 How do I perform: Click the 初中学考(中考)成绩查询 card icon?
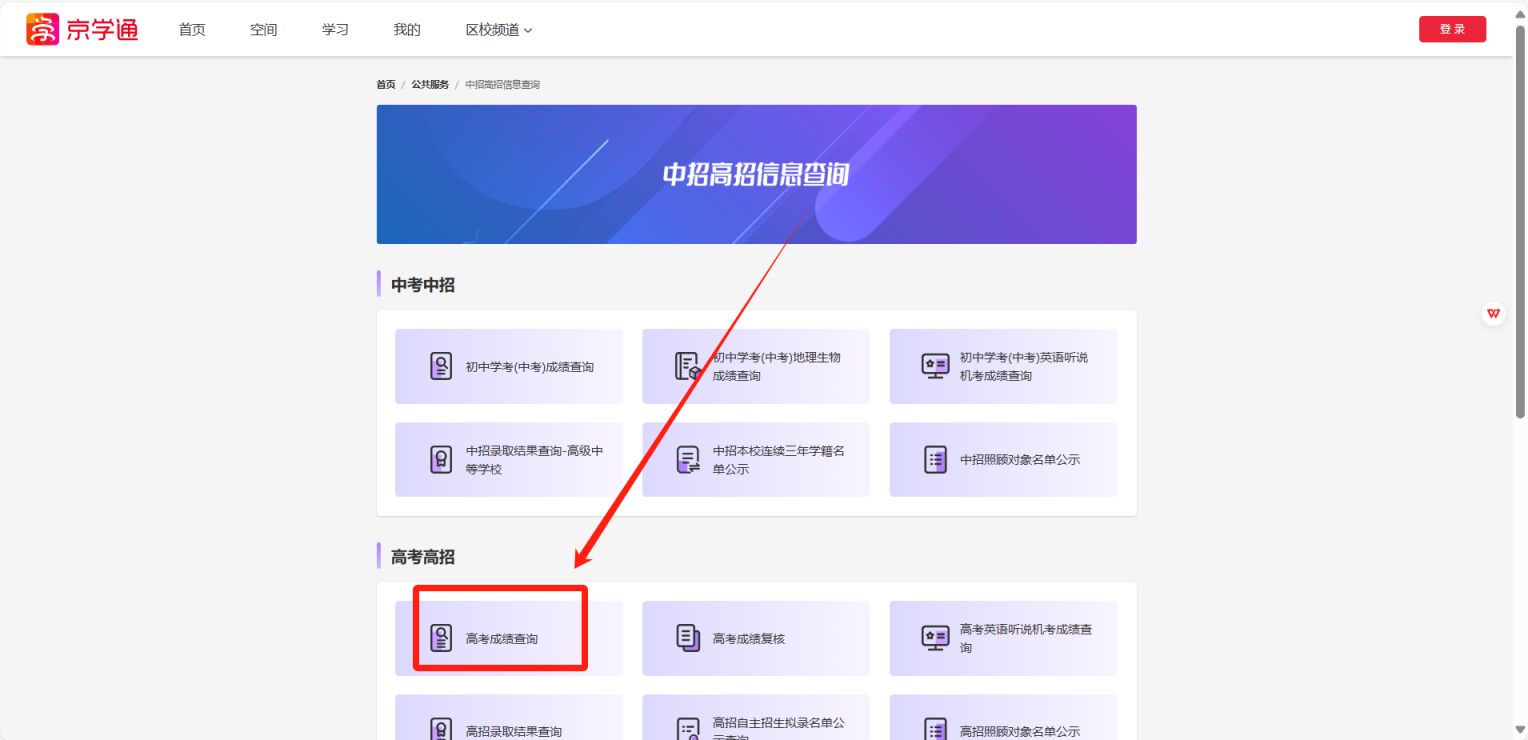(x=441, y=366)
